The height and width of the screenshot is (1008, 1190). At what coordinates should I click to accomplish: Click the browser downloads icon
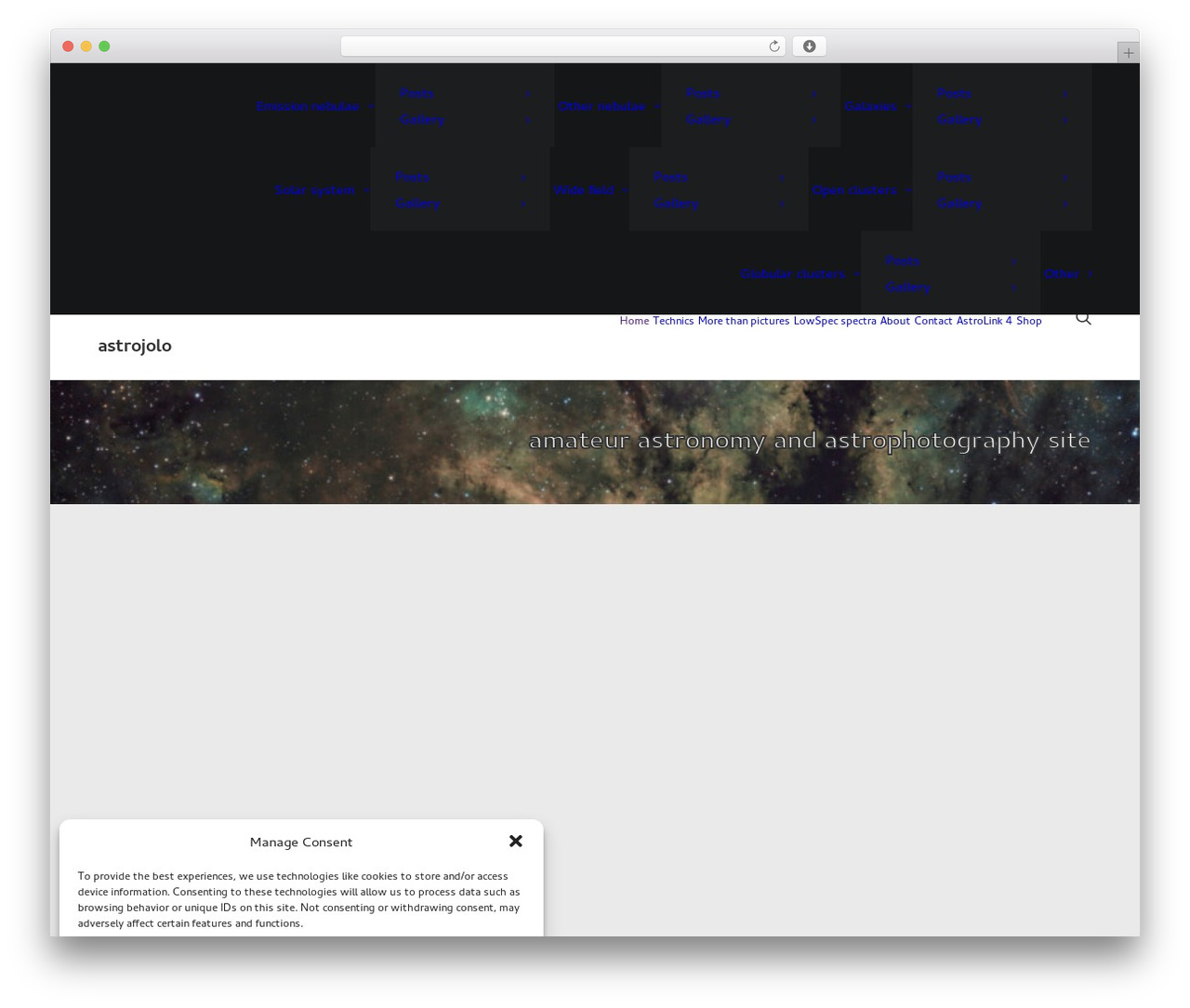[809, 46]
